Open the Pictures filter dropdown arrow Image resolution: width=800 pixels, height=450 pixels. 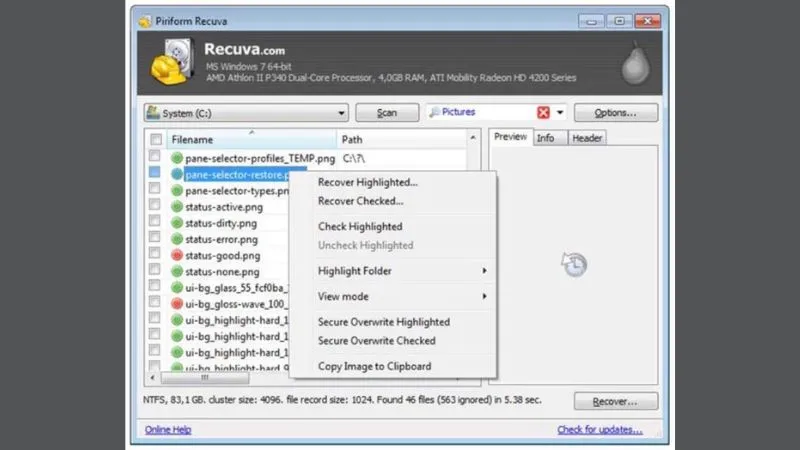point(560,112)
